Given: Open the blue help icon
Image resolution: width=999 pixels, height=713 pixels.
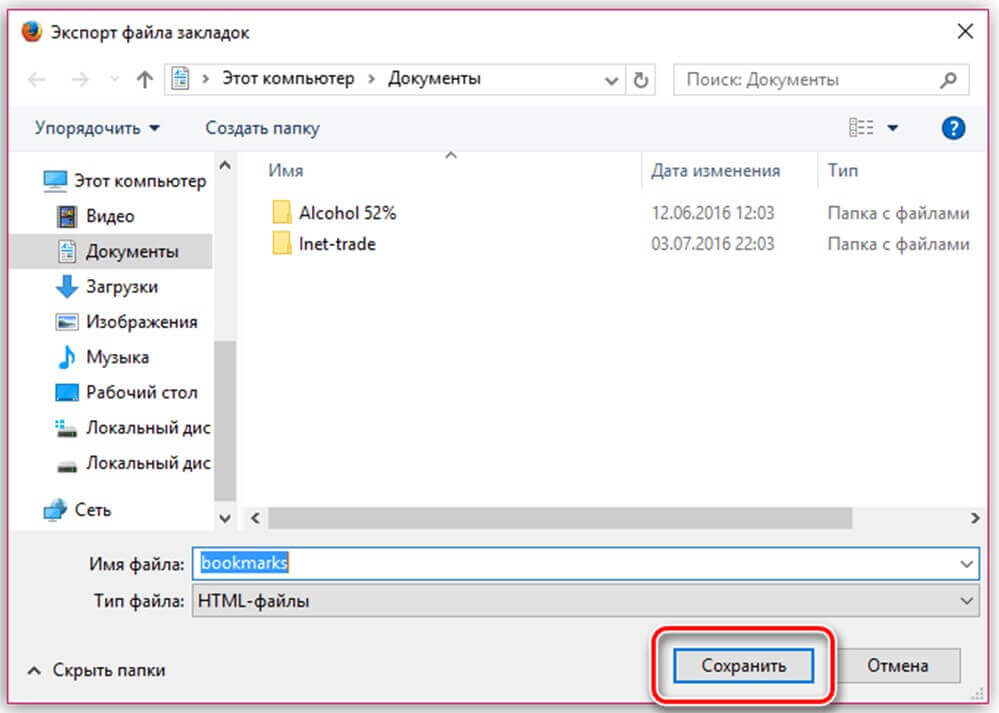Looking at the screenshot, I should click(953, 128).
